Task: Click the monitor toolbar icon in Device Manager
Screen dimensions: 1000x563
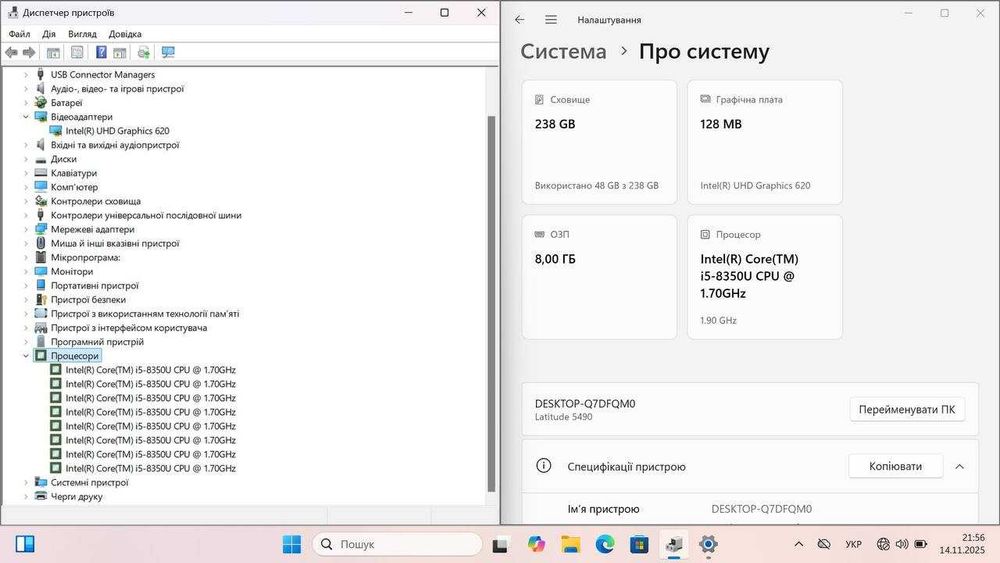Action: [x=168, y=52]
